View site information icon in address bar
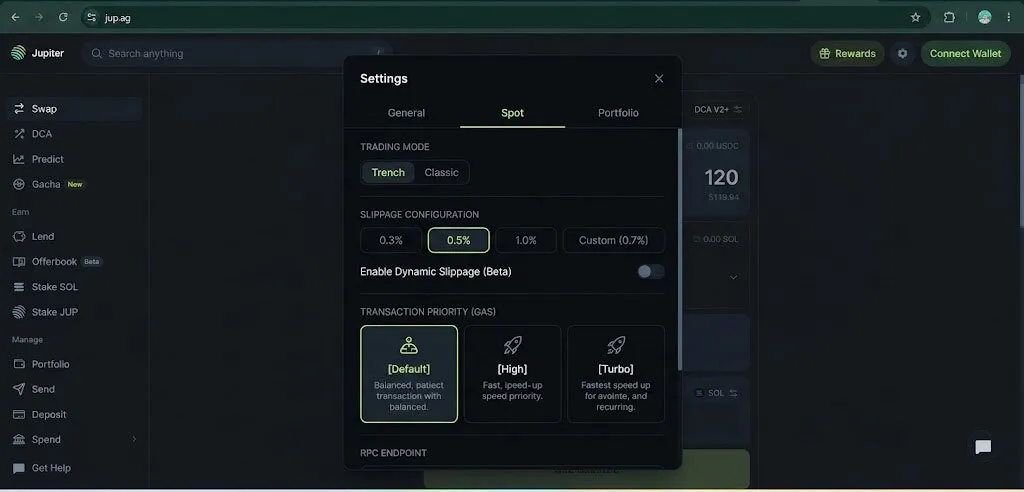 [91, 18]
